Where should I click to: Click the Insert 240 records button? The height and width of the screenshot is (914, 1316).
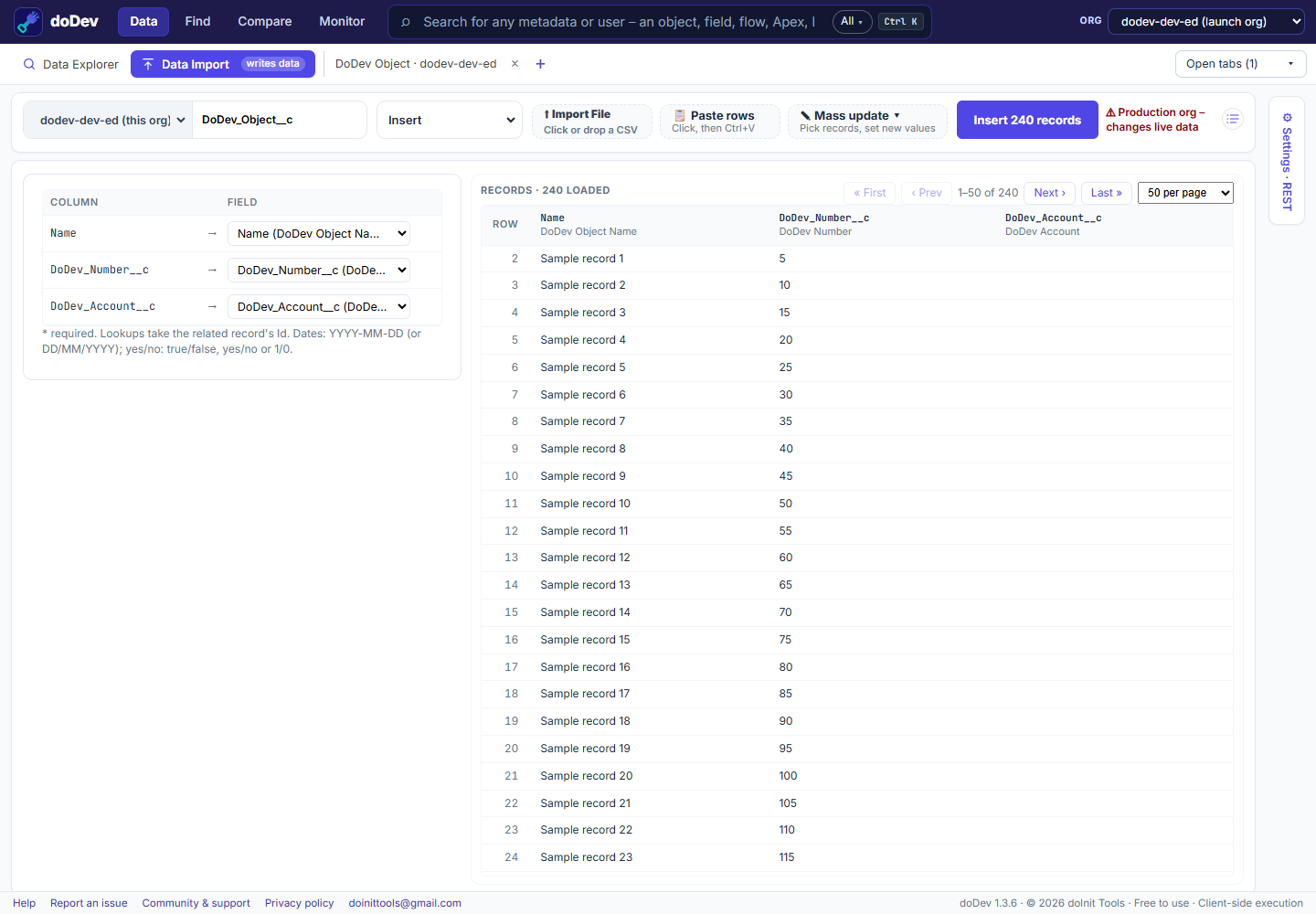pyautogui.click(x=1027, y=120)
